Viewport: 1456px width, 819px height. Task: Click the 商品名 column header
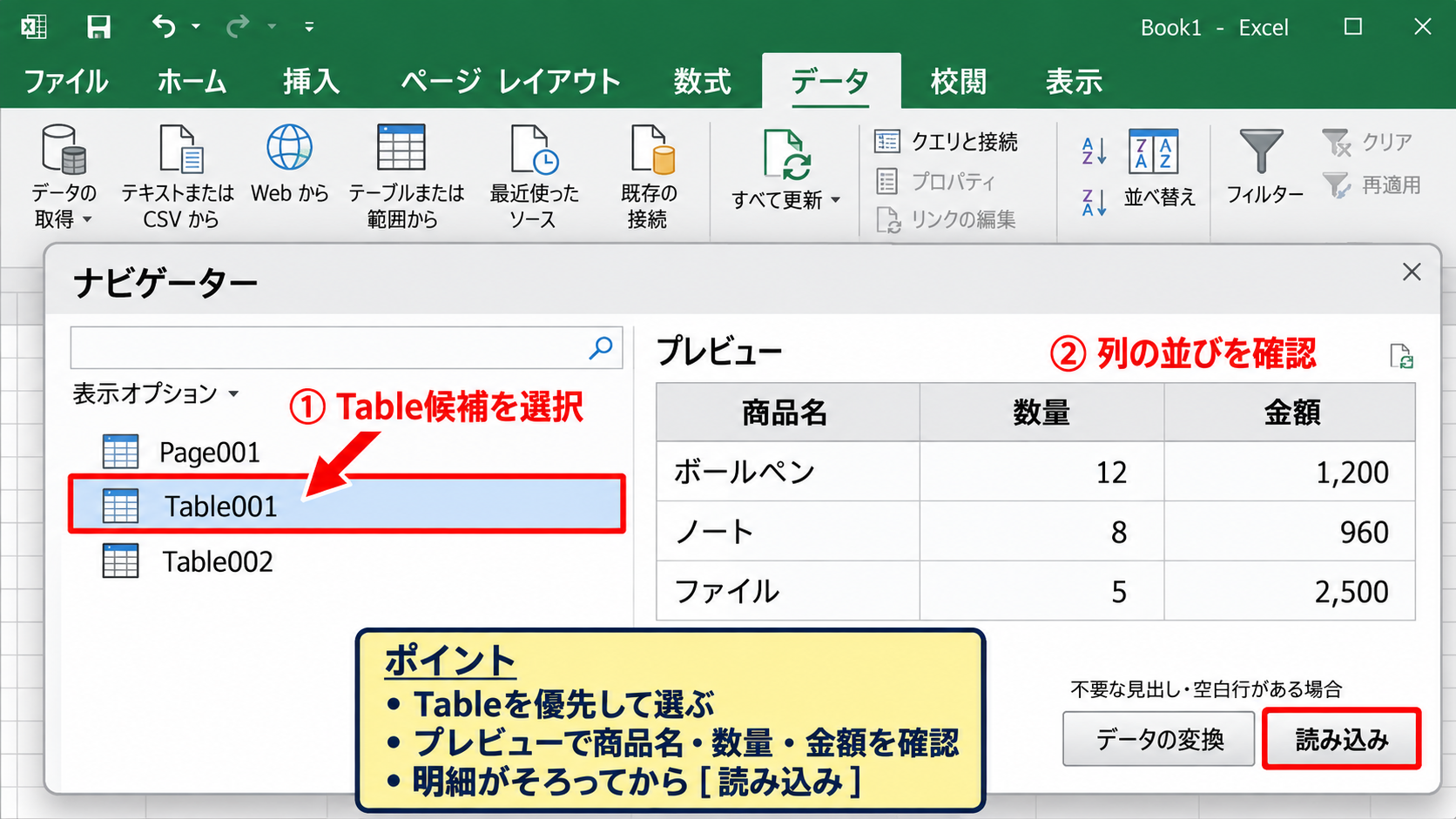786,412
